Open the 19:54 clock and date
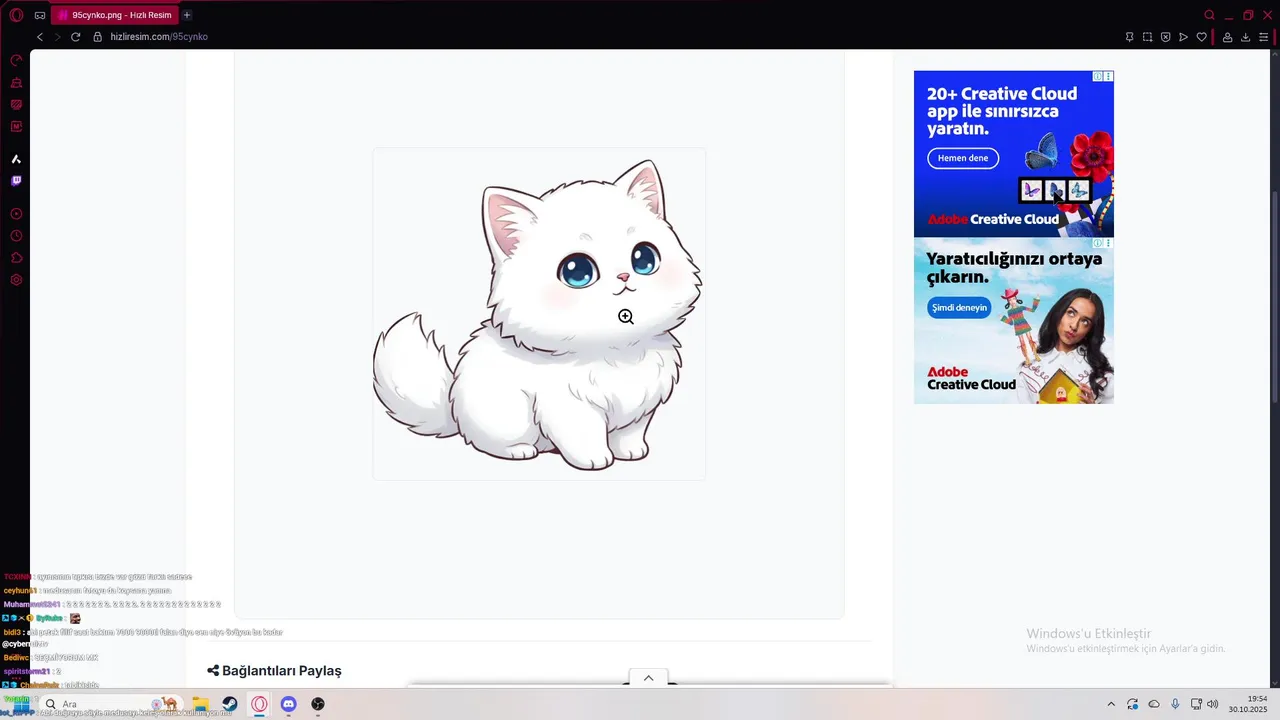 coord(1248,704)
